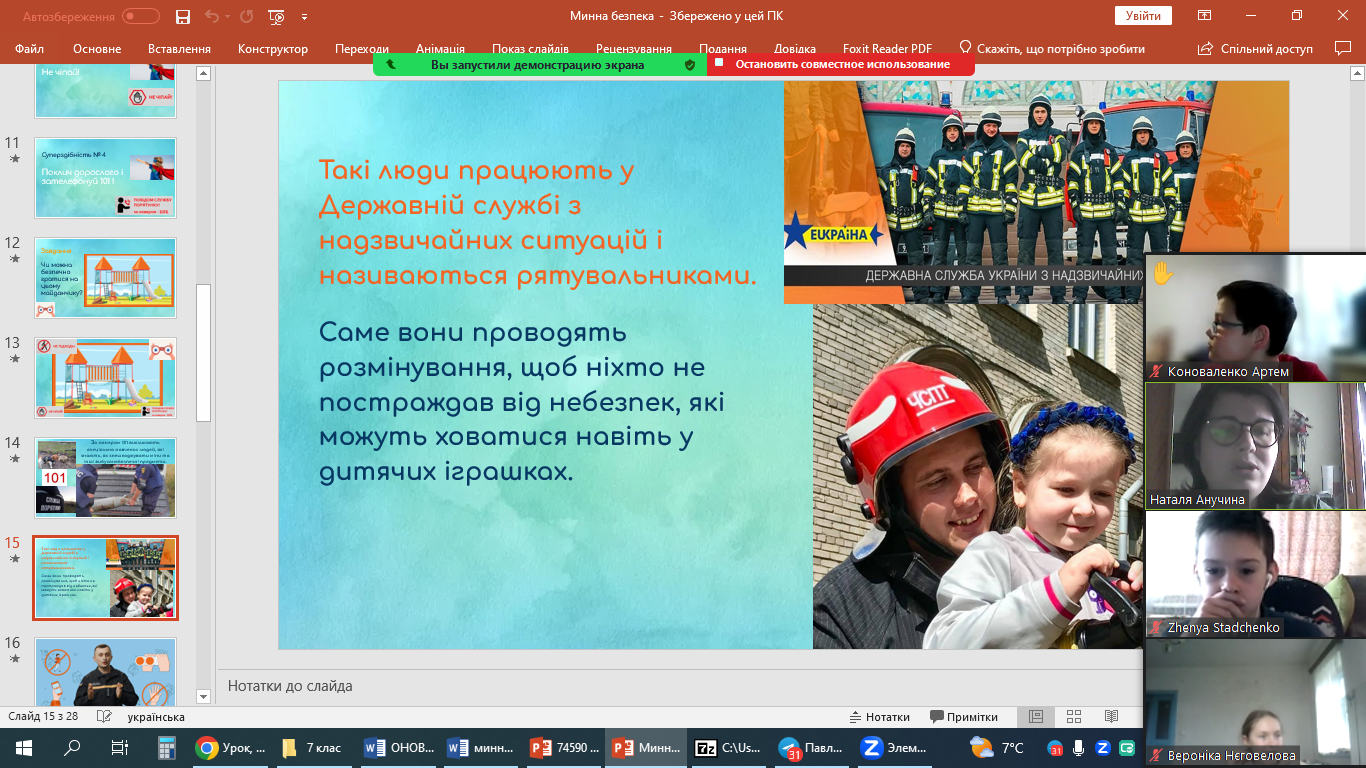This screenshot has height=768, width=1366.
Task: Open the comments speech bubble icon in ribbon
Action: tap(1343, 48)
